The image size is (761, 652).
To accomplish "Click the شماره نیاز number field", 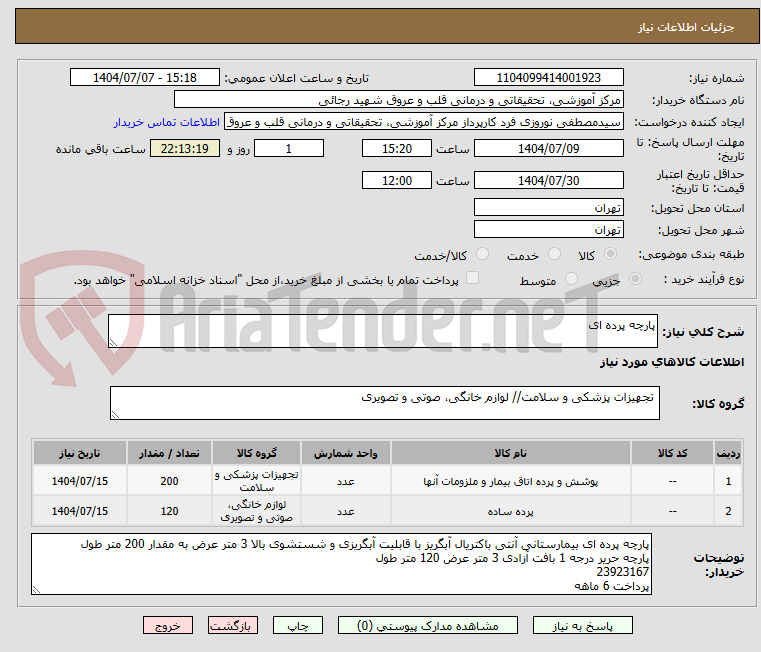I will [x=548, y=78].
